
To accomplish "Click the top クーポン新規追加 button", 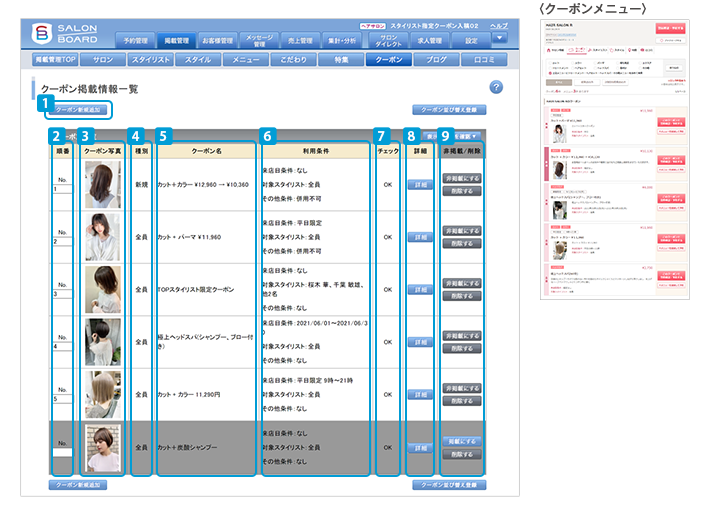I will (78, 110).
